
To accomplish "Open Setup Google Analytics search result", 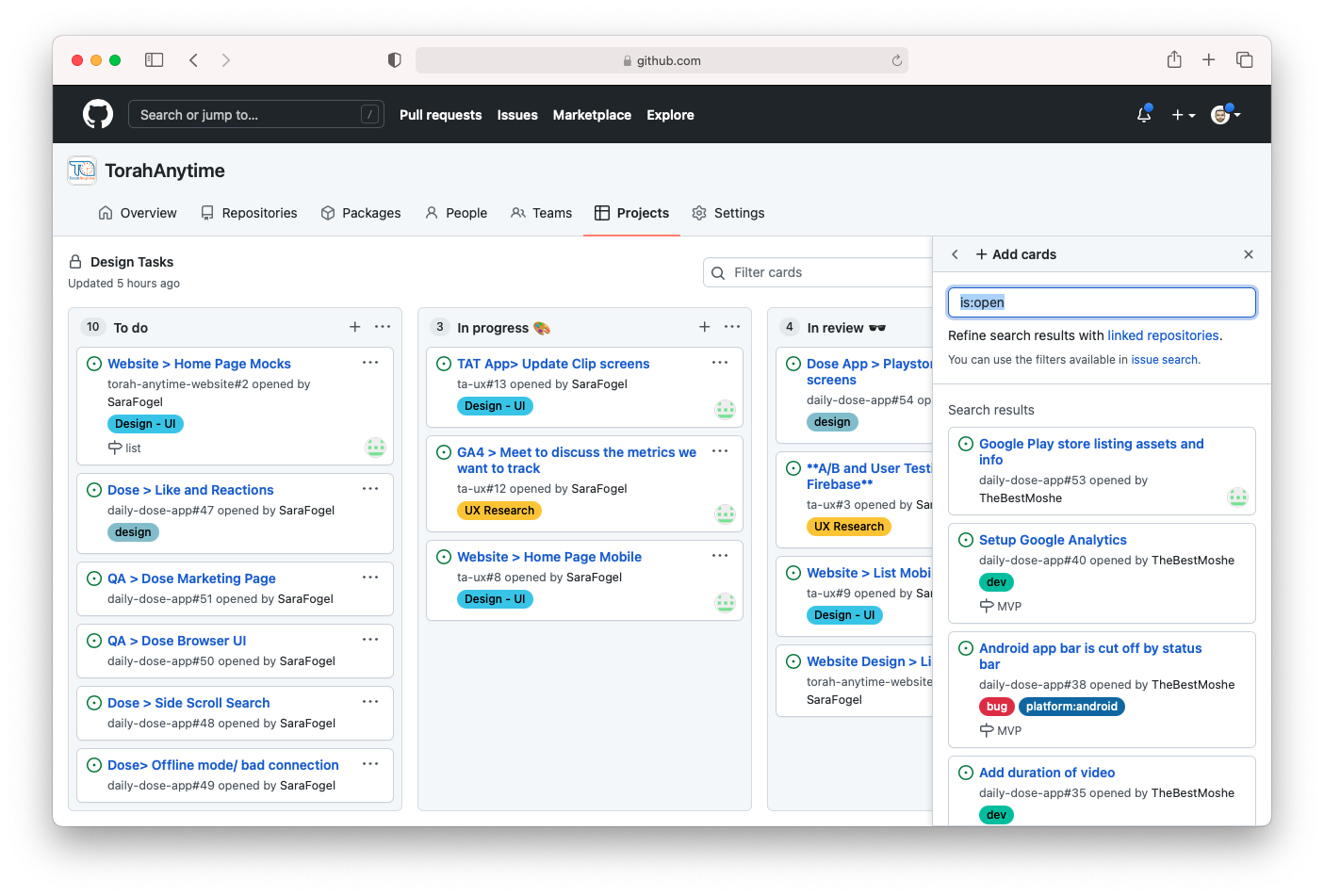I will click(x=1053, y=540).
